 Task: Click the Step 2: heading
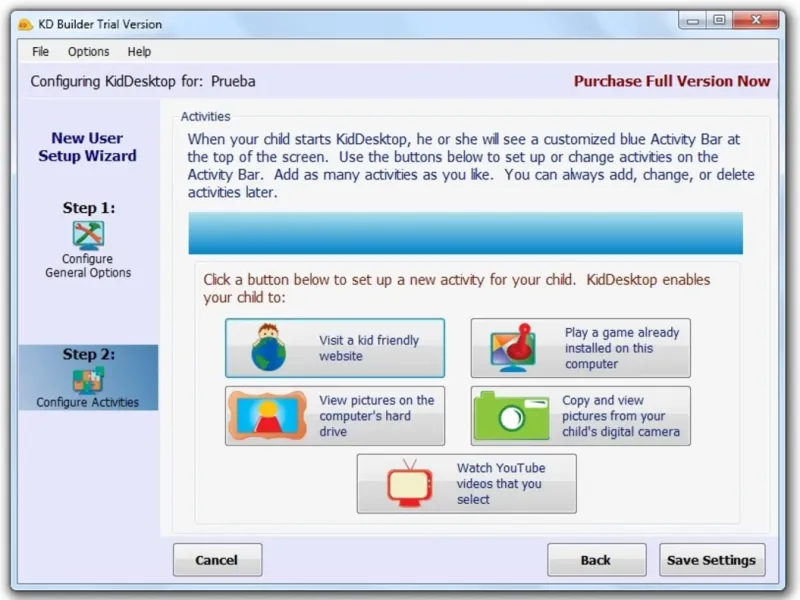89,354
